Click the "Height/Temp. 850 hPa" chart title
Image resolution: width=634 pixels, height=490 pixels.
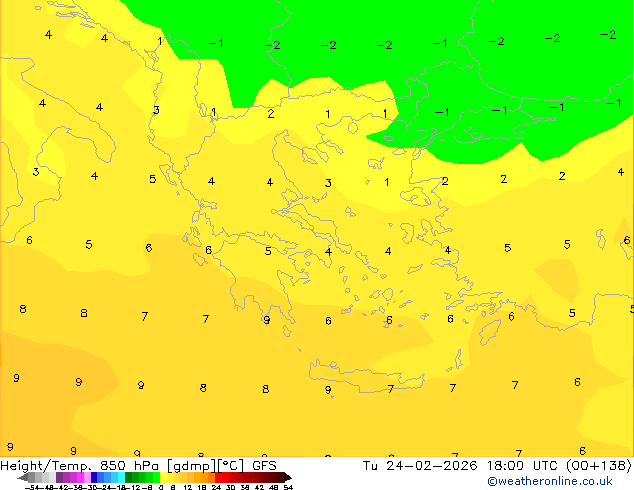pyautogui.click(x=78, y=466)
